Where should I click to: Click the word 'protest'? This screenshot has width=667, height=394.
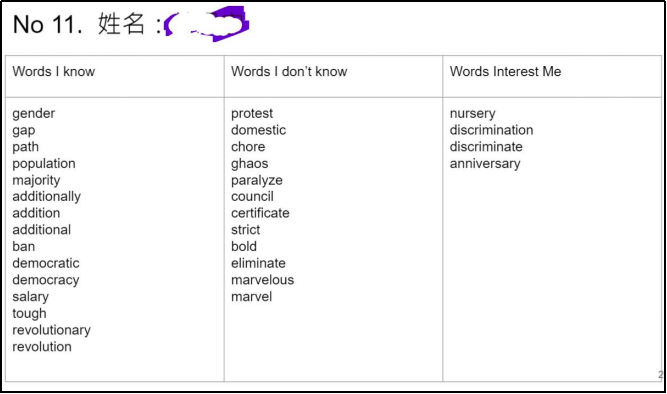coord(252,114)
